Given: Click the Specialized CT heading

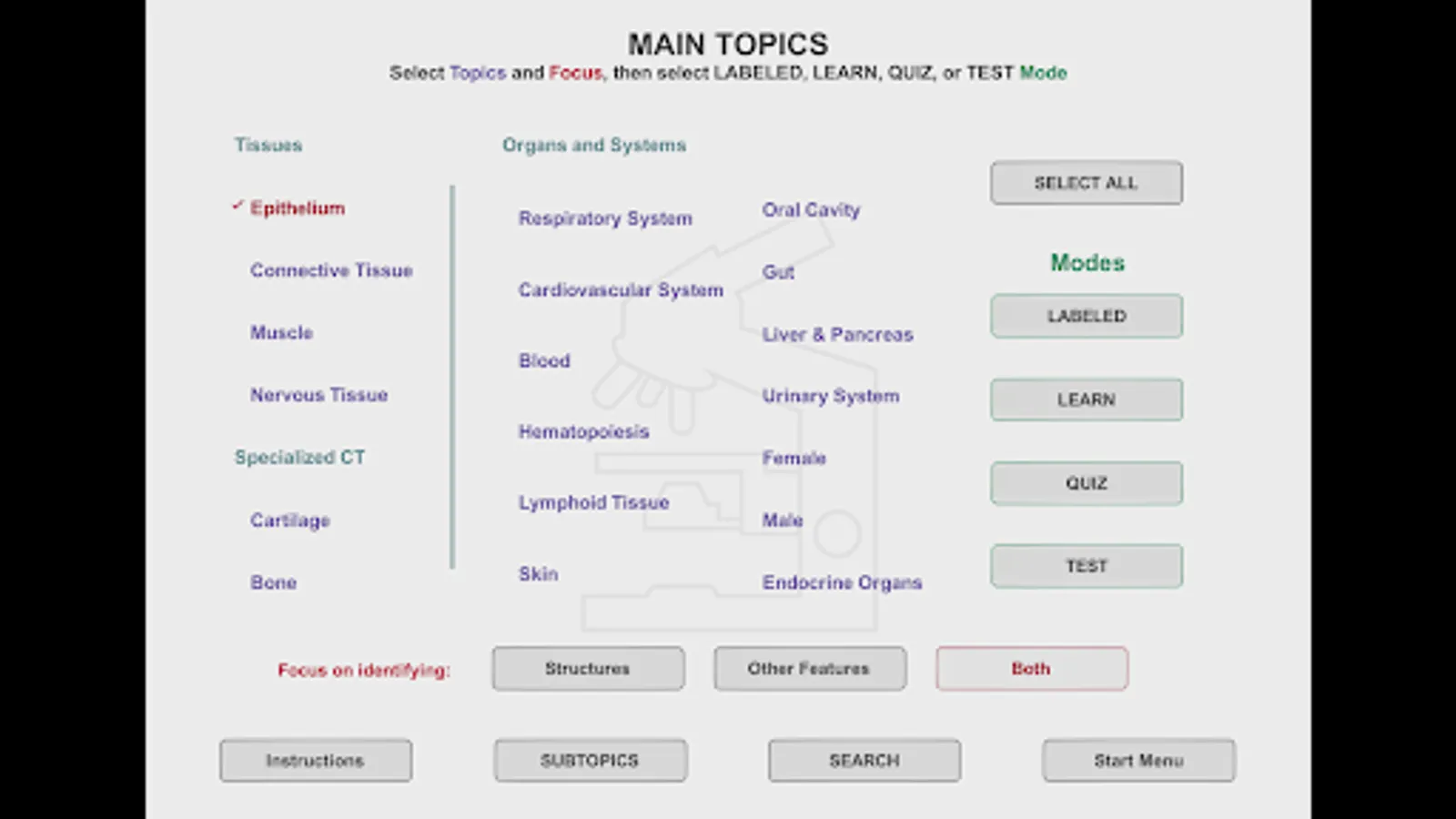Looking at the screenshot, I should (299, 457).
